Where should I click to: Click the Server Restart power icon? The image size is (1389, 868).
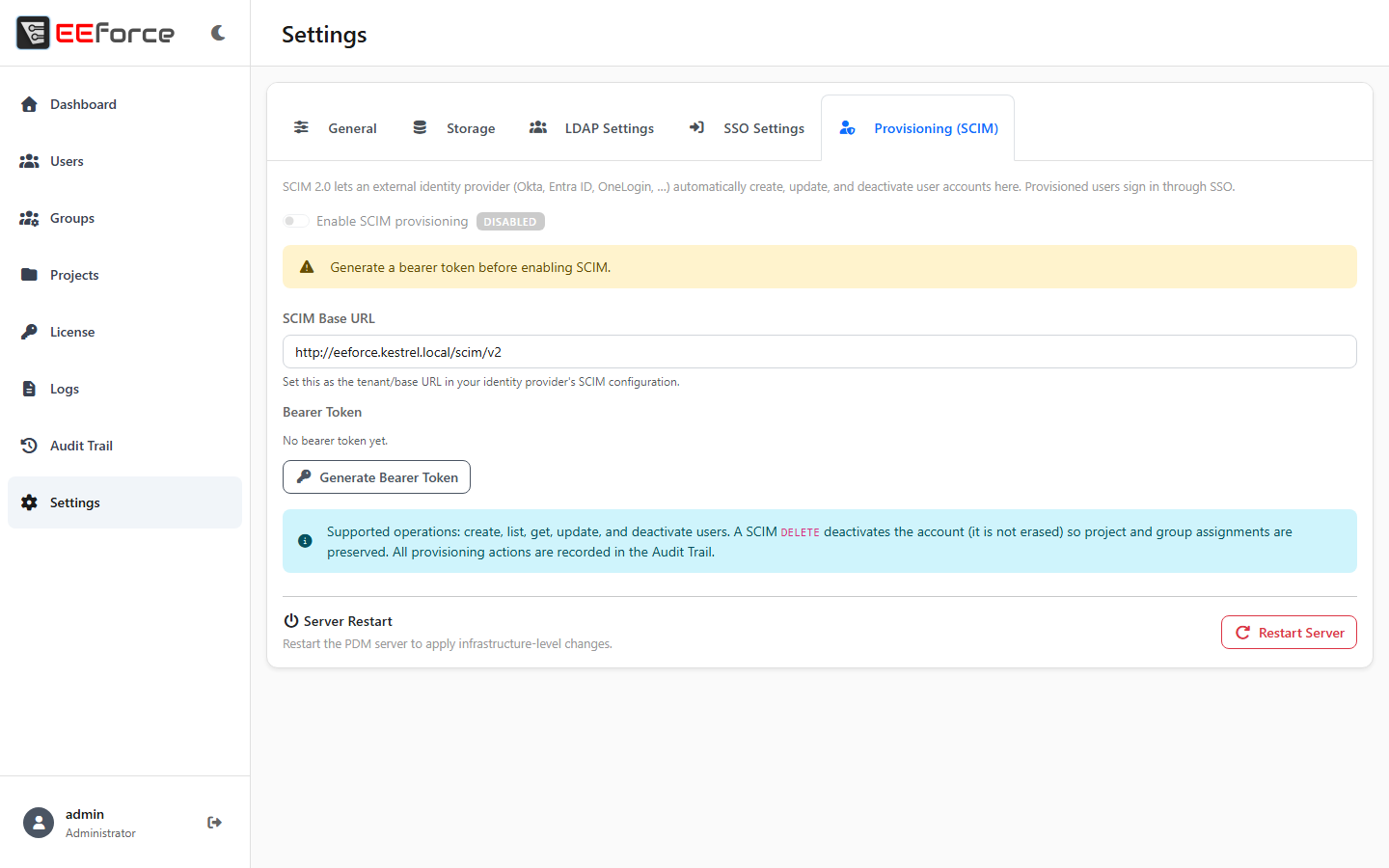[x=290, y=621]
